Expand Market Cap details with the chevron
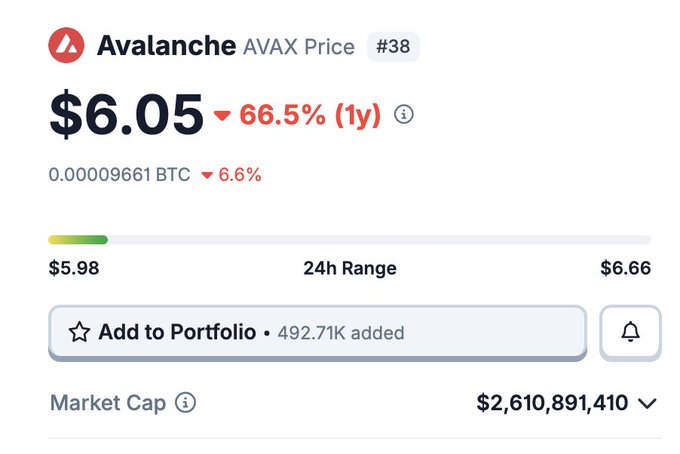Viewport: 680px width, 454px height. (647, 404)
